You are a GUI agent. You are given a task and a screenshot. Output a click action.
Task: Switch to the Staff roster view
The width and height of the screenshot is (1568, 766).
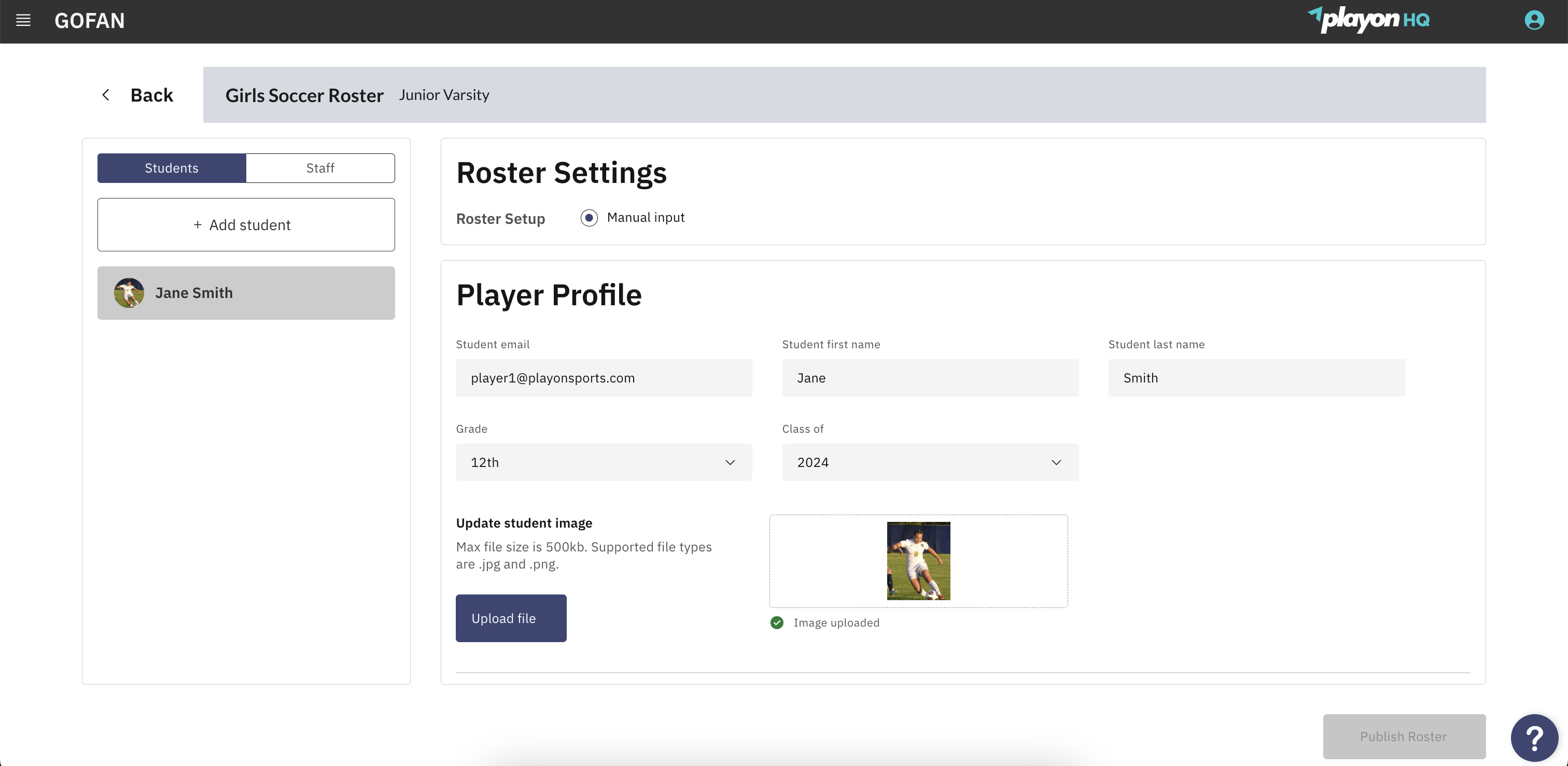[320, 168]
